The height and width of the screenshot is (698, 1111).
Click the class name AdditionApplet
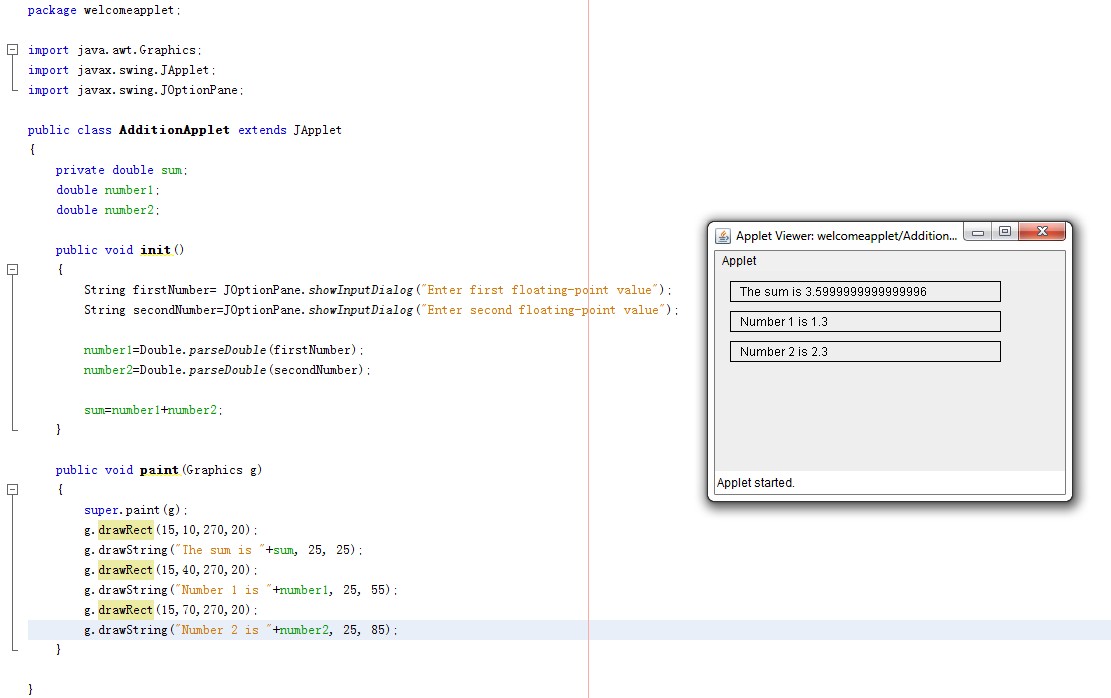[x=174, y=130]
